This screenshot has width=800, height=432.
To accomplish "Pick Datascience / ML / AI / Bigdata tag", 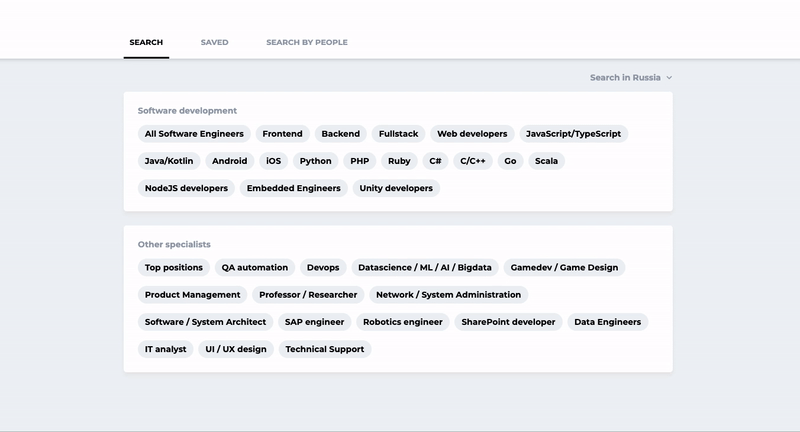I will click(424, 267).
